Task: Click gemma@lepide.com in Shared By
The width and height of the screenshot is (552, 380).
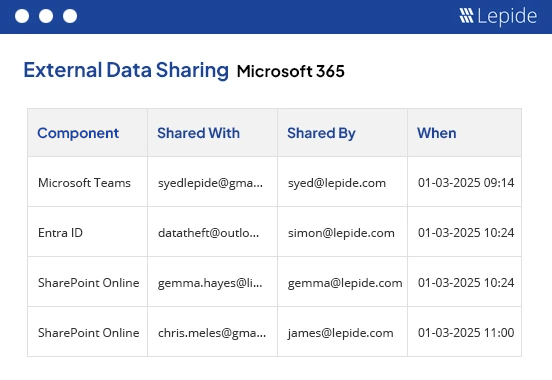Action: [345, 283]
